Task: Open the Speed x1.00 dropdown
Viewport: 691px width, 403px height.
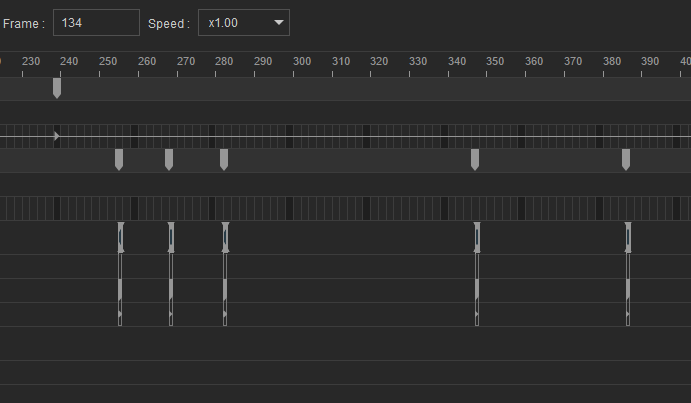Action: coord(244,22)
